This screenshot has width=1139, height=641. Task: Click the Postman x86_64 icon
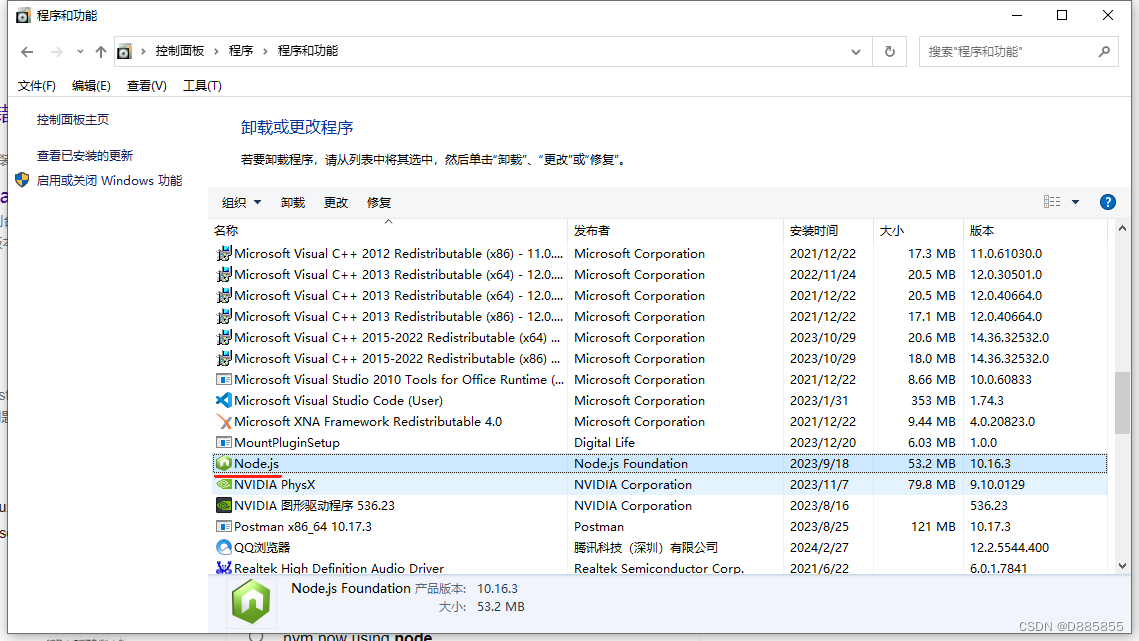tap(224, 527)
